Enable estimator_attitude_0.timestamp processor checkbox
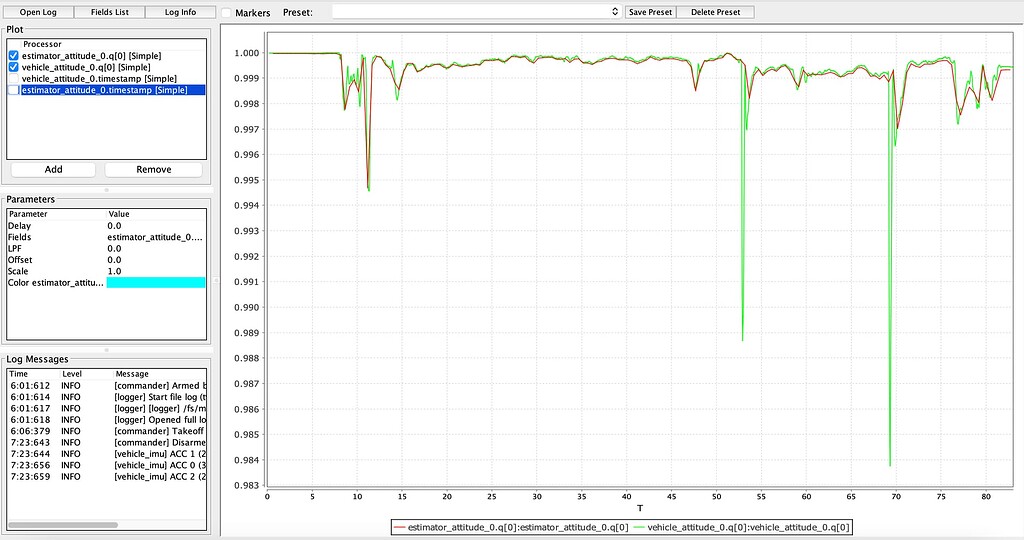 click(x=14, y=90)
